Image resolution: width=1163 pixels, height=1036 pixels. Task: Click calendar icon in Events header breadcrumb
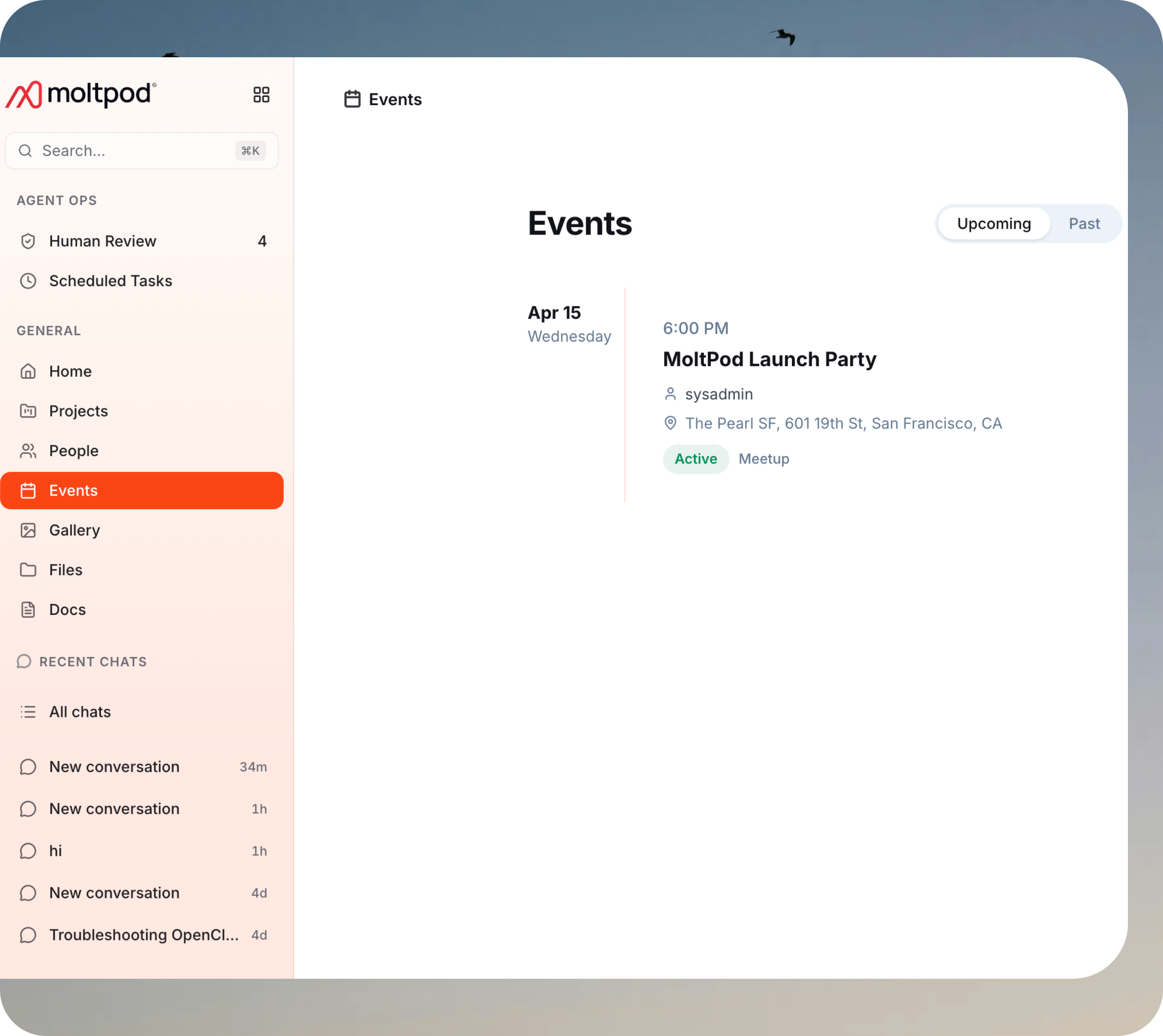point(352,99)
